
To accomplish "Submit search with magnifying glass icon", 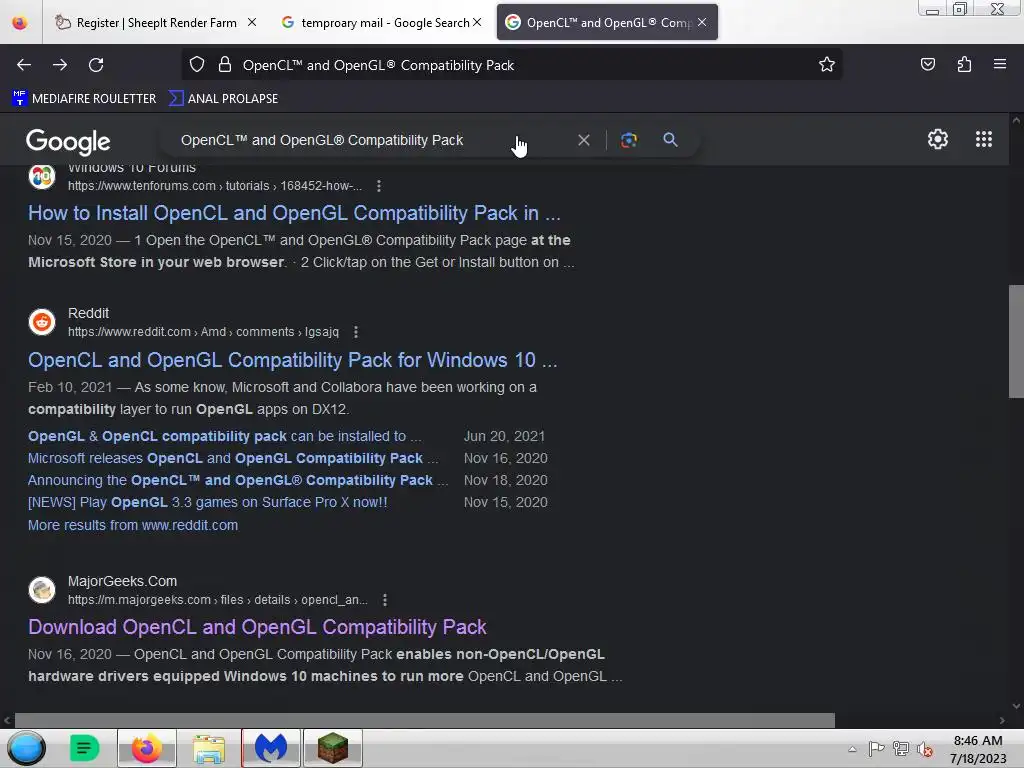I will 670,140.
